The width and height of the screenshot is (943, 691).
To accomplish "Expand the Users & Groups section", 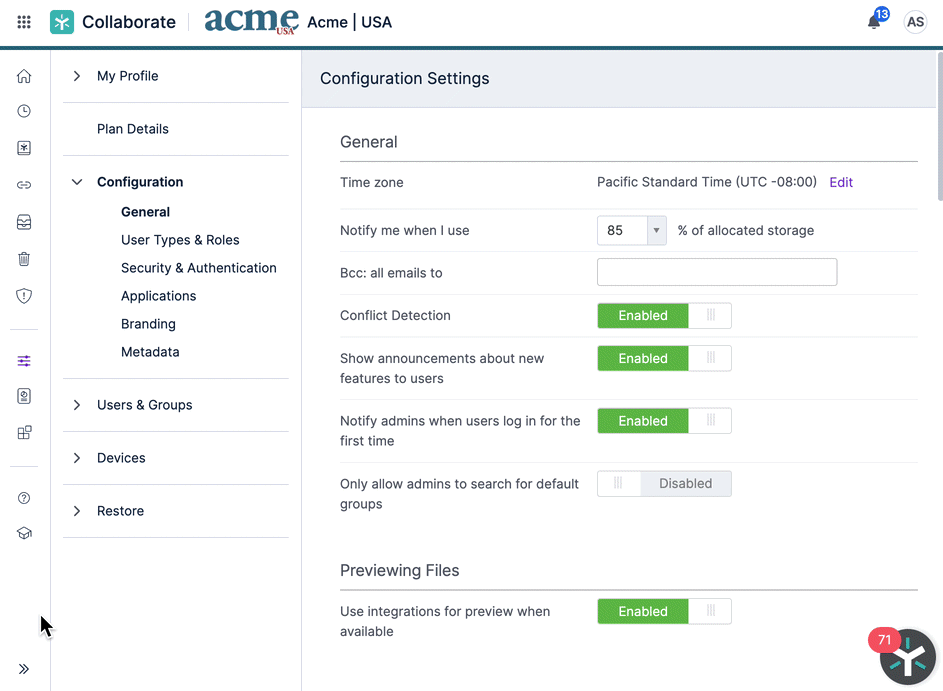I will [77, 405].
